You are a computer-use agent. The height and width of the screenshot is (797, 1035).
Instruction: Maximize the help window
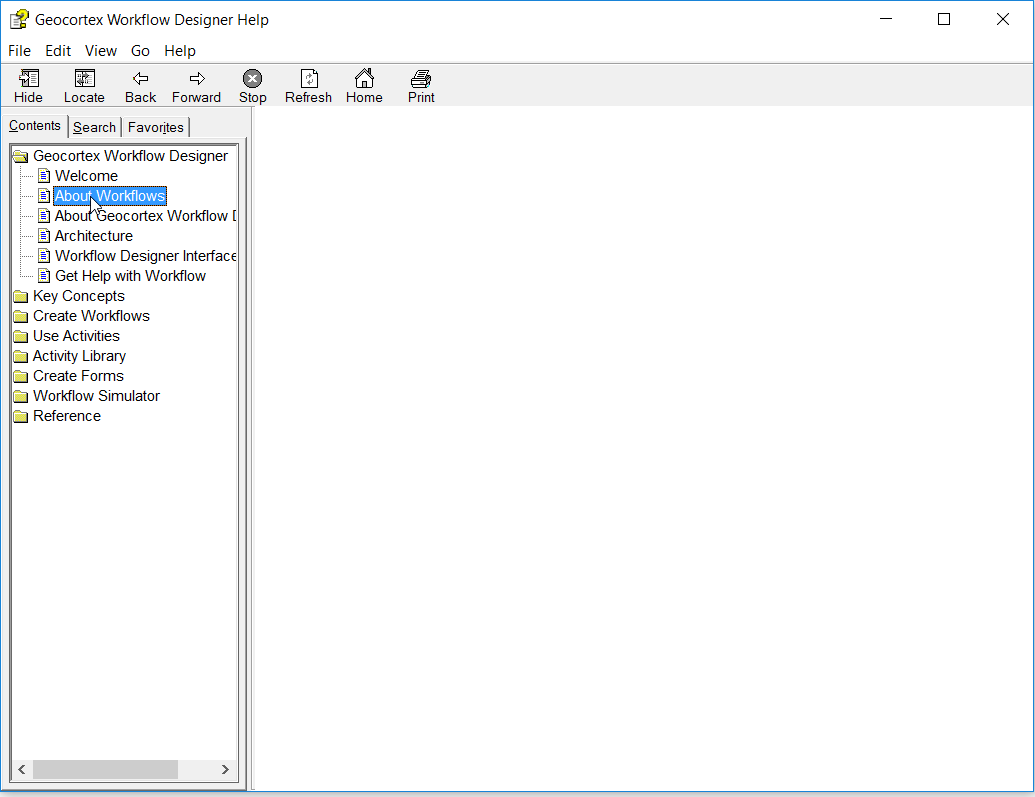944,19
